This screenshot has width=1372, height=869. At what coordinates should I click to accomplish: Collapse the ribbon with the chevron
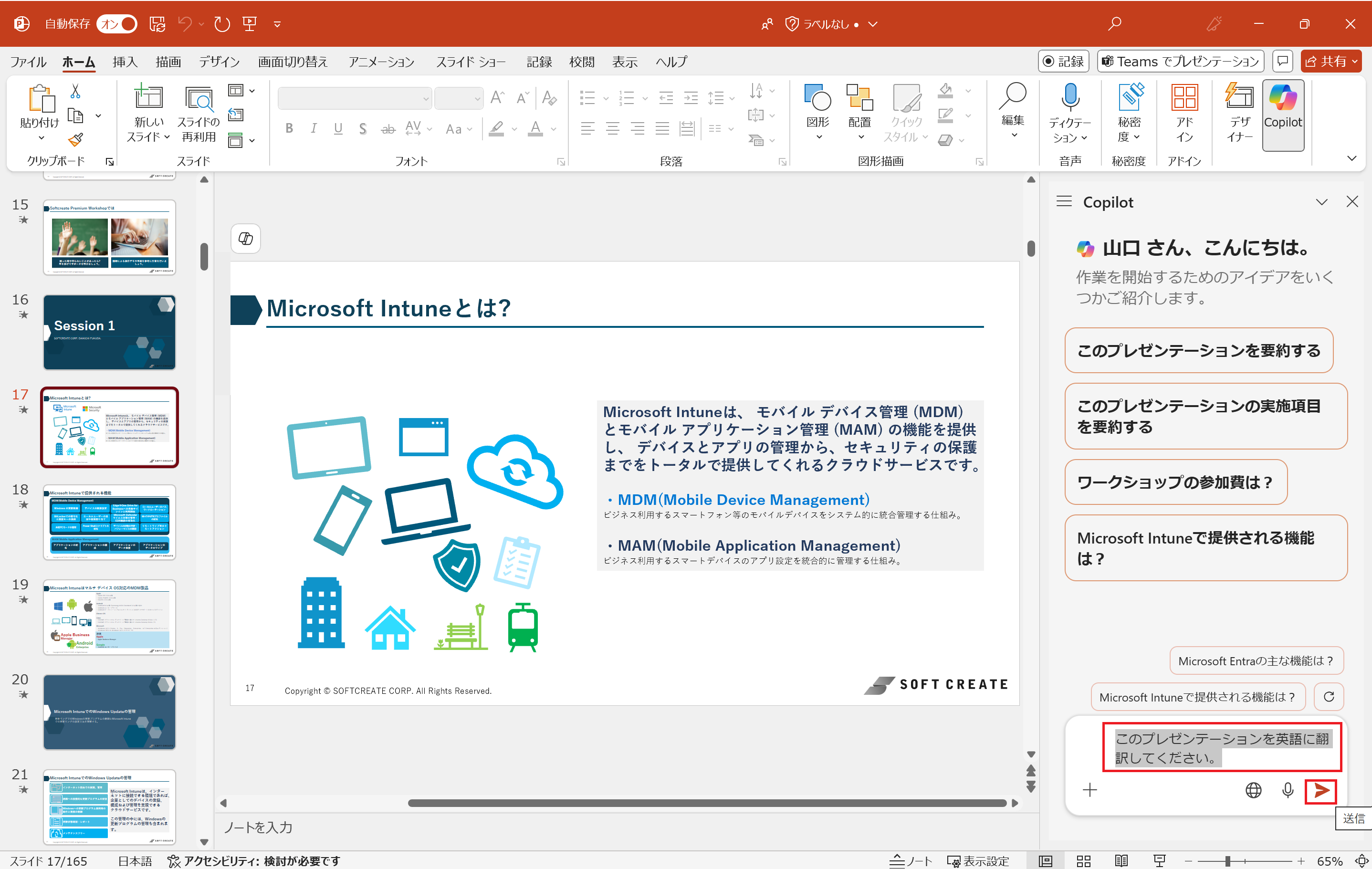[x=1351, y=158]
